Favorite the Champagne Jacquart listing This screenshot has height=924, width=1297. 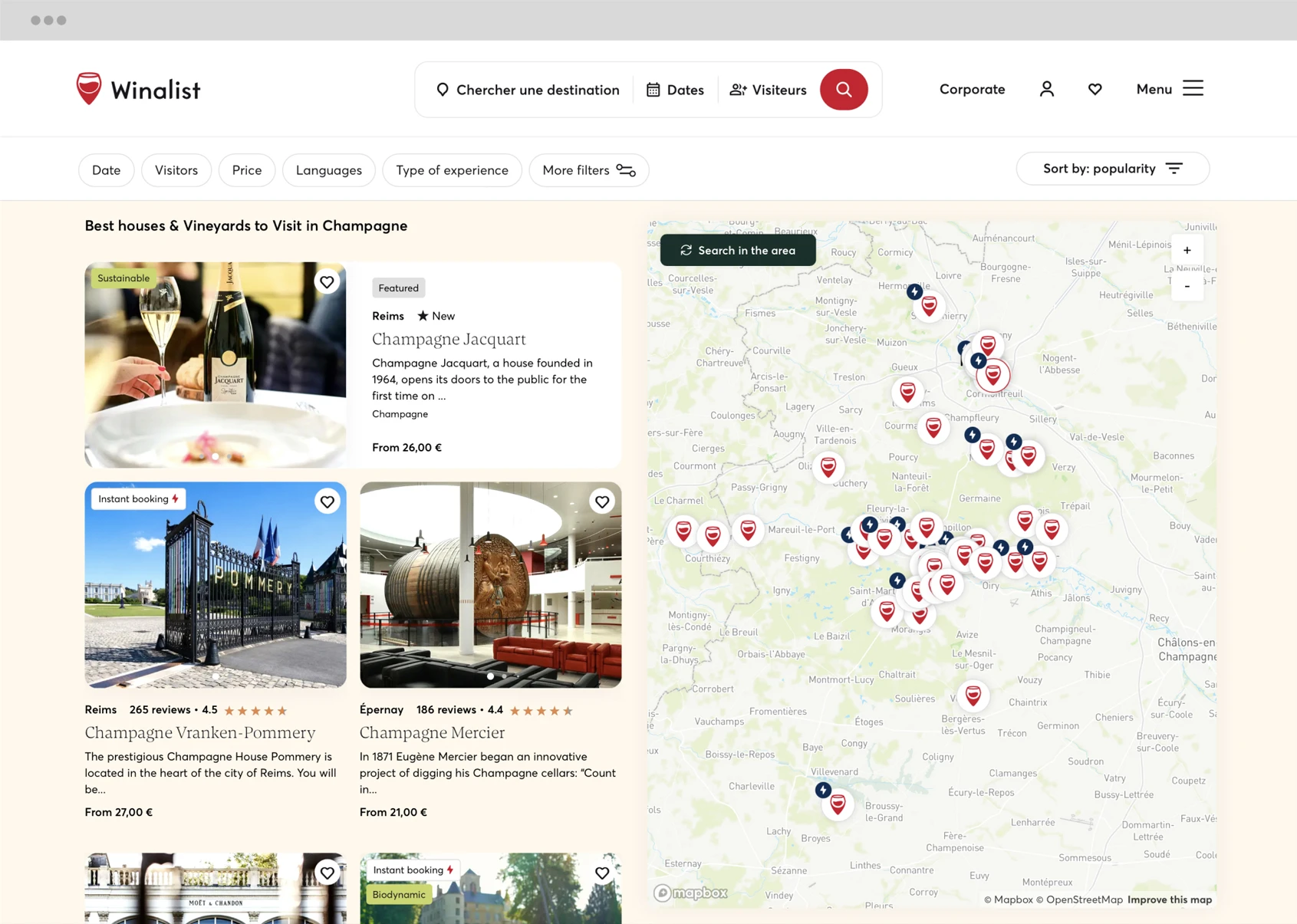pos(327,282)
